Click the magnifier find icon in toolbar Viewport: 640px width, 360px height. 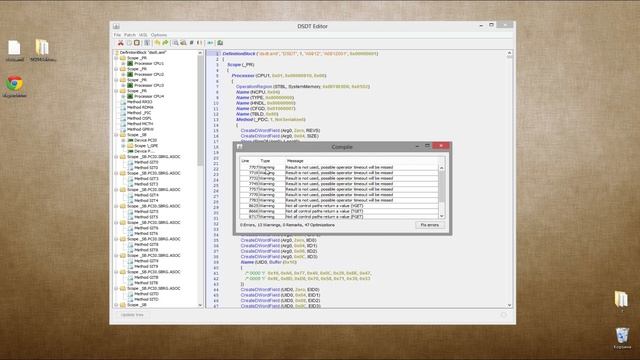[x=175, y=43]
